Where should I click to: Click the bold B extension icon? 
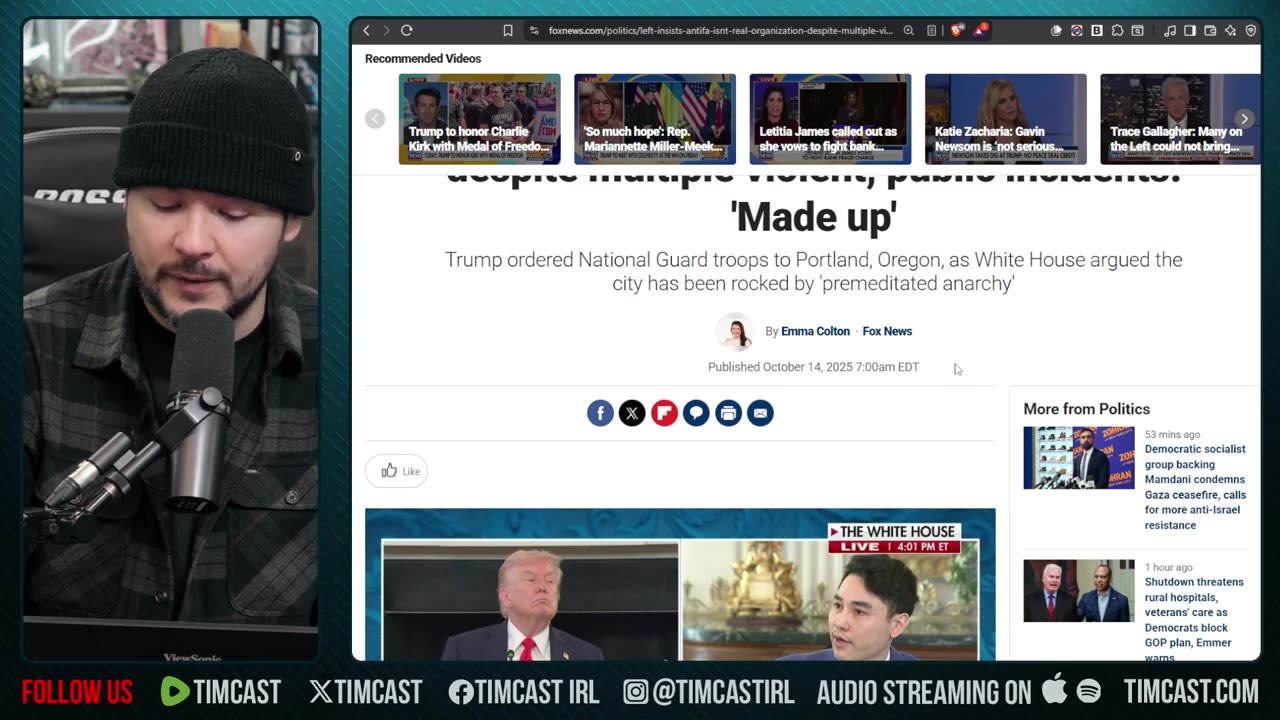tap(1097, 31)
